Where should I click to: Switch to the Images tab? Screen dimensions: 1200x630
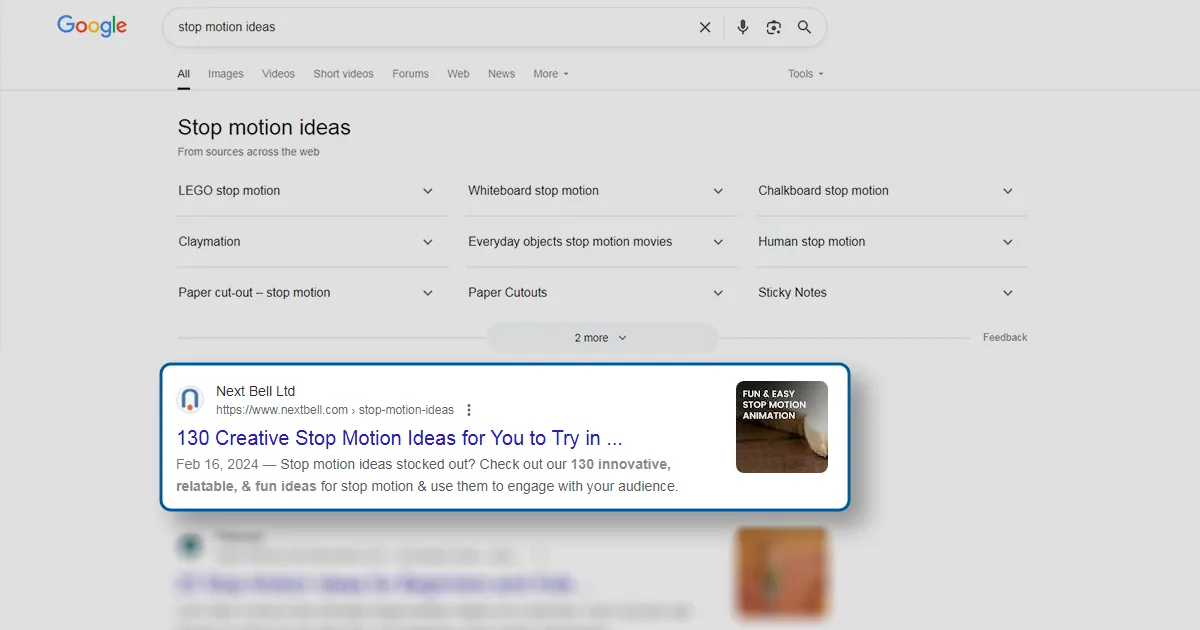point(226,74)
